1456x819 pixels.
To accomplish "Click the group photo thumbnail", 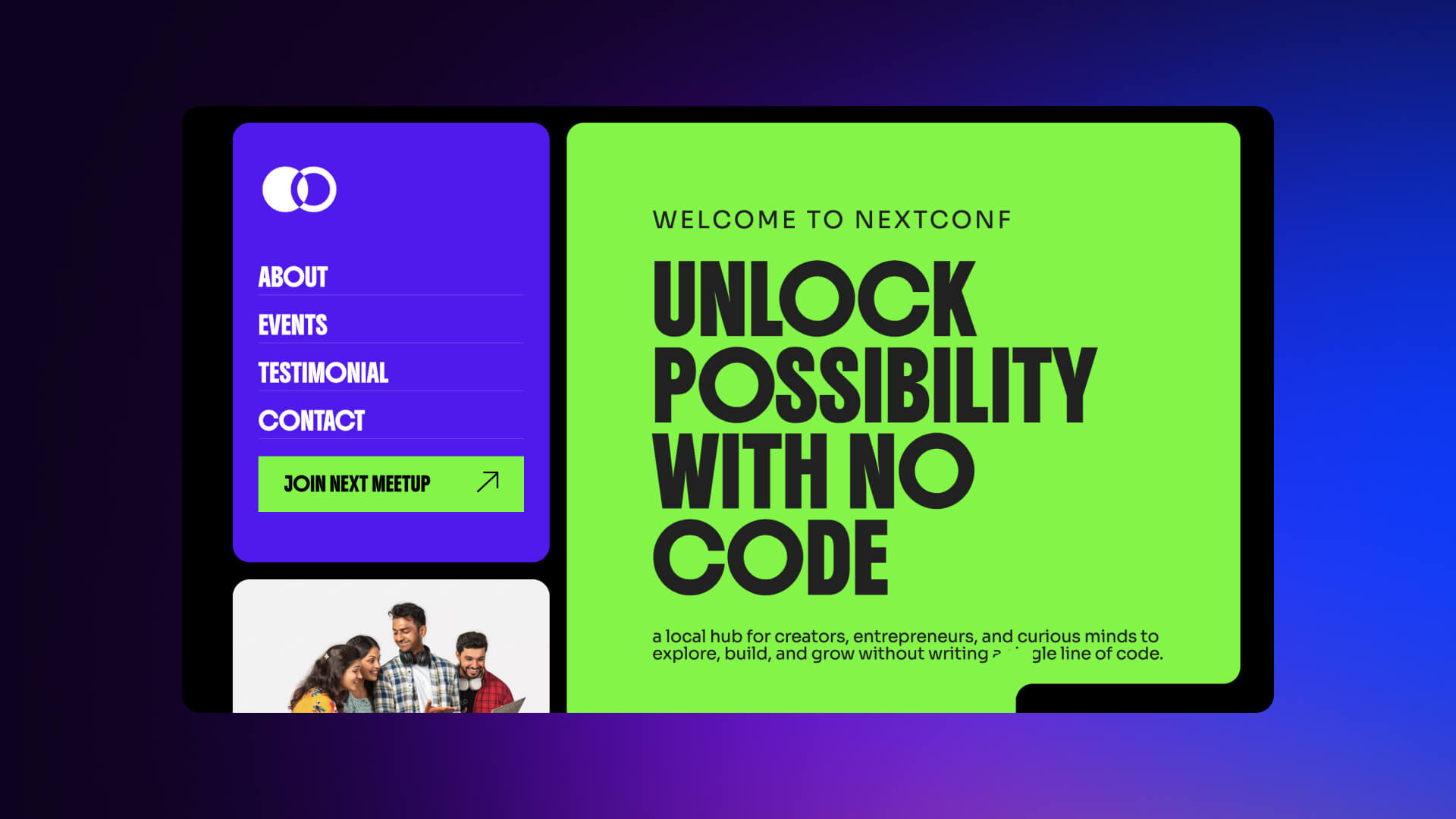I will [x=391, y=646].
